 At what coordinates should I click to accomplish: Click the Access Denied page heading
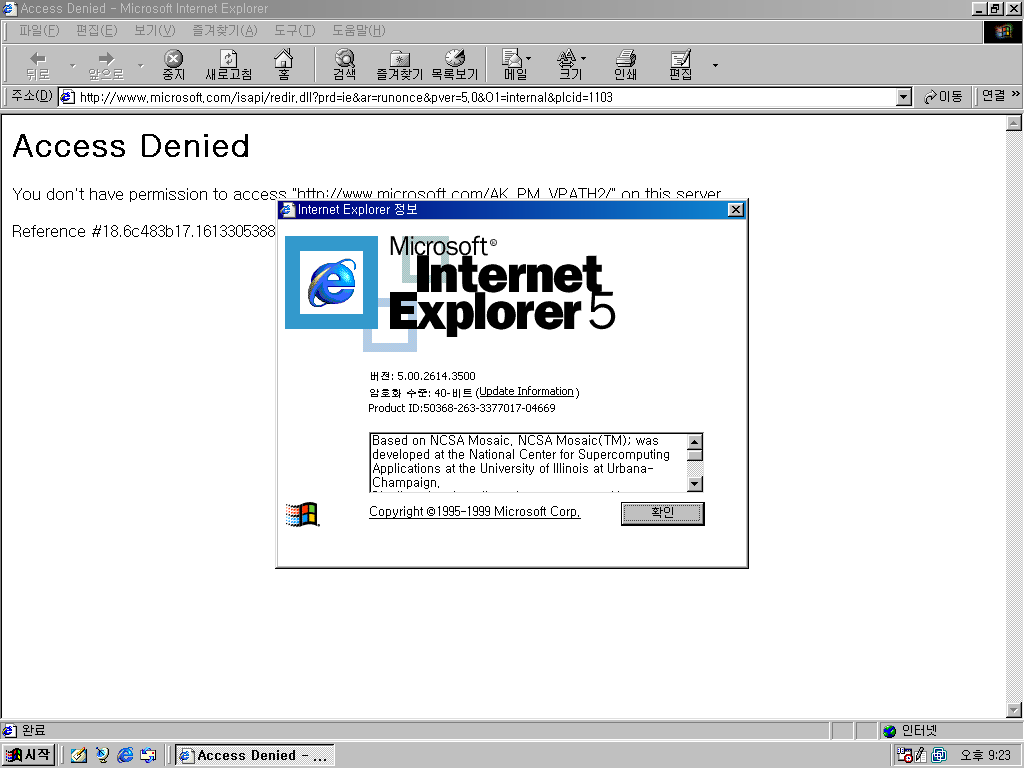coord(131,146)
